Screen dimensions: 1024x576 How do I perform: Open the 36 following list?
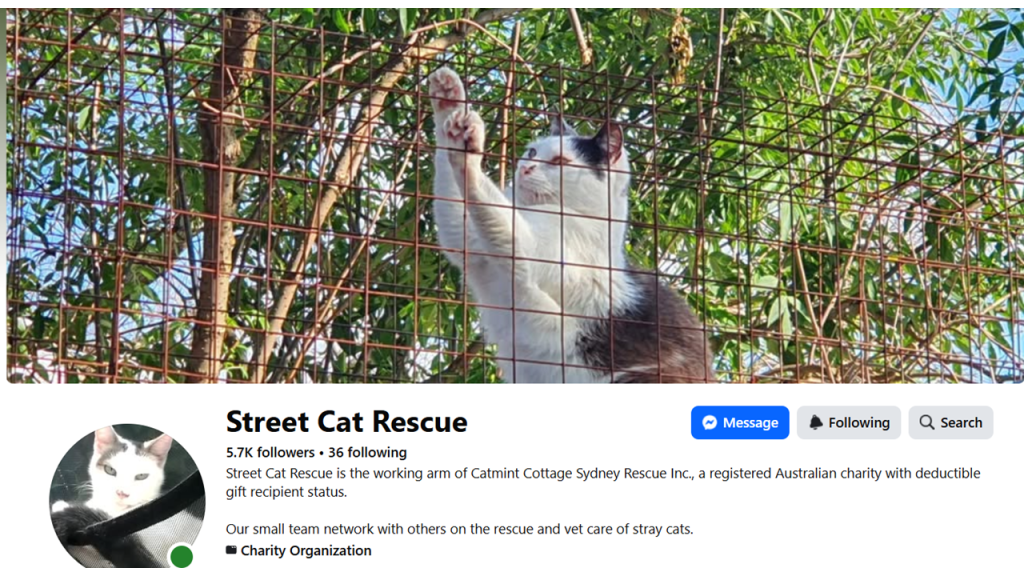(x=367, y=452)
